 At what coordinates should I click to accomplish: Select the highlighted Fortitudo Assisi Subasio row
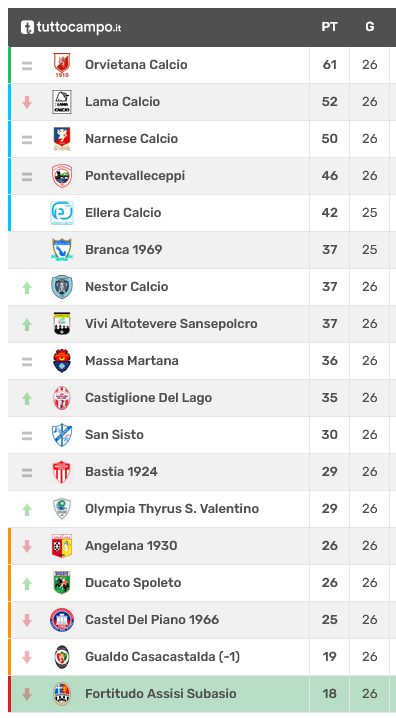click(202, 694)
